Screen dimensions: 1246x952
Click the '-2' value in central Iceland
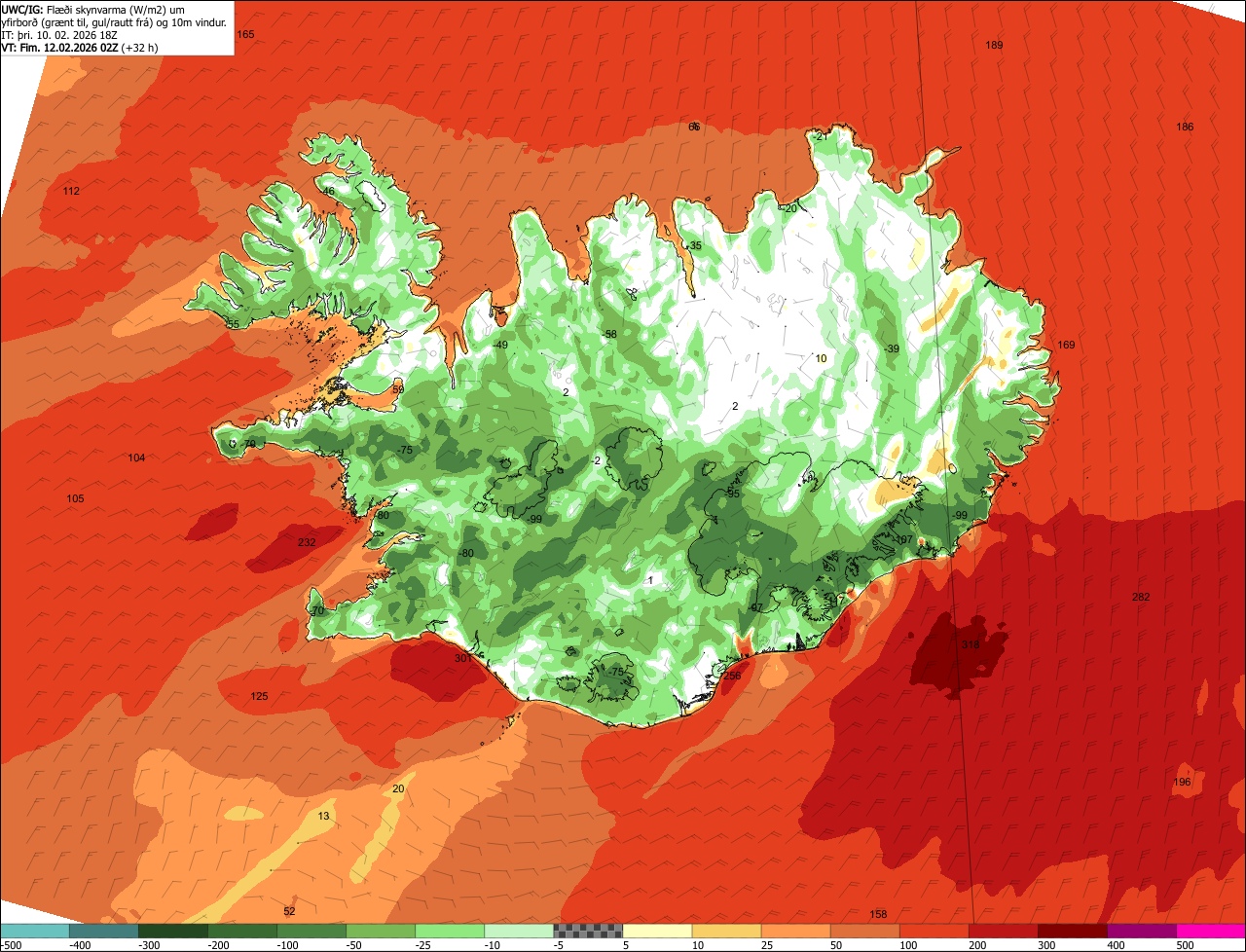pos(597,461)
